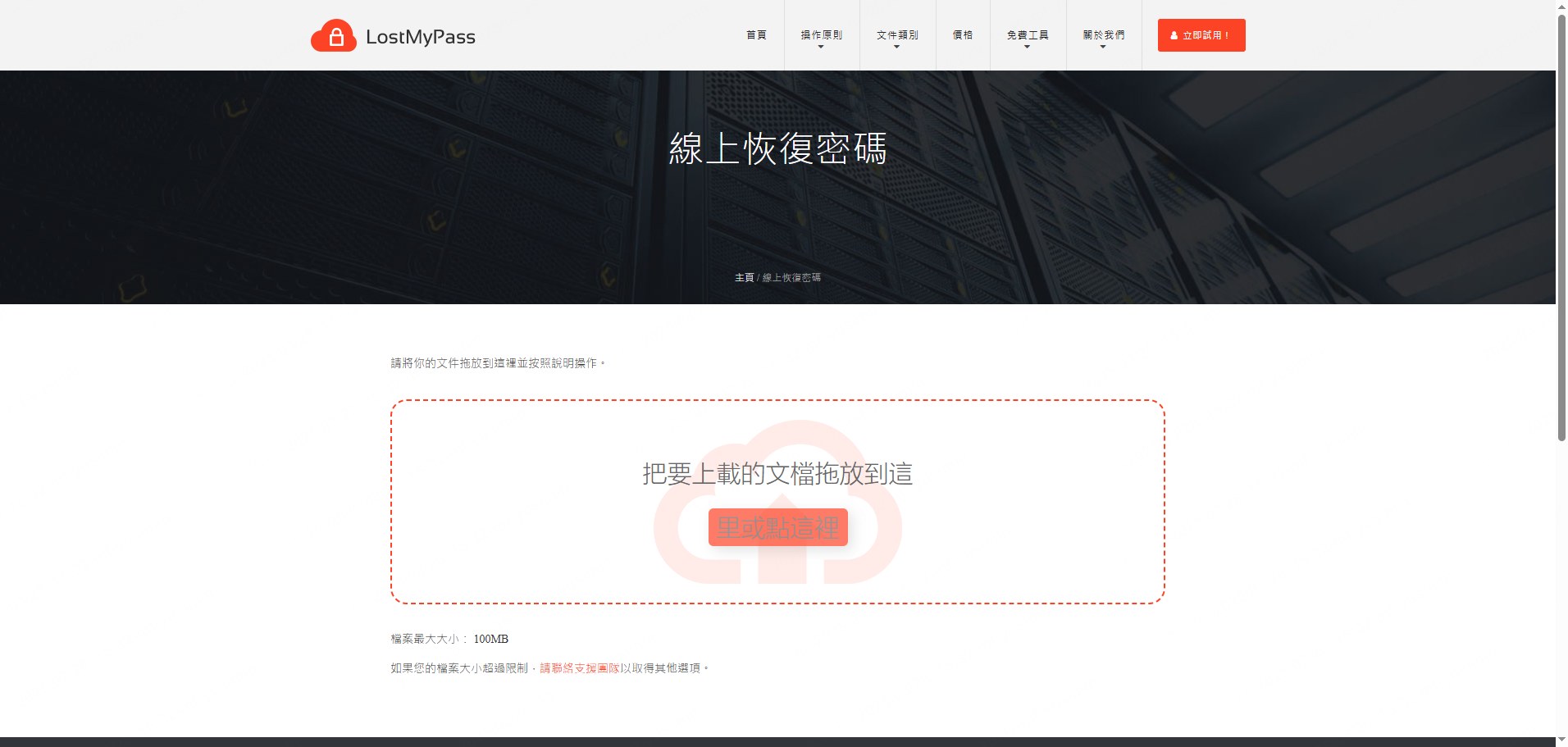Expand the 文件類別 dropdown arrow
1568x747 pixels.
(x=896, y=48)
